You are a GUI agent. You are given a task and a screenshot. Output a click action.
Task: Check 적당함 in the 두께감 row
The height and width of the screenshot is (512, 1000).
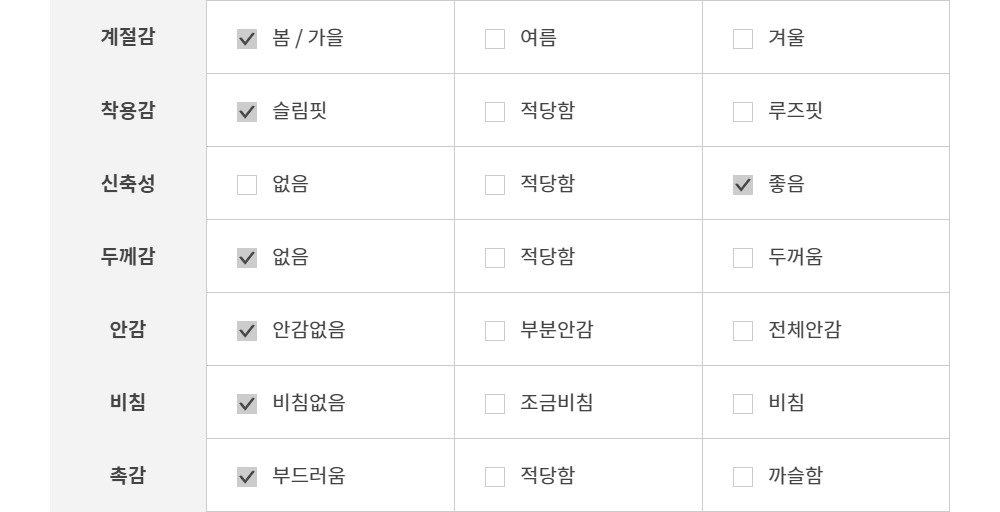click(495, 259)
